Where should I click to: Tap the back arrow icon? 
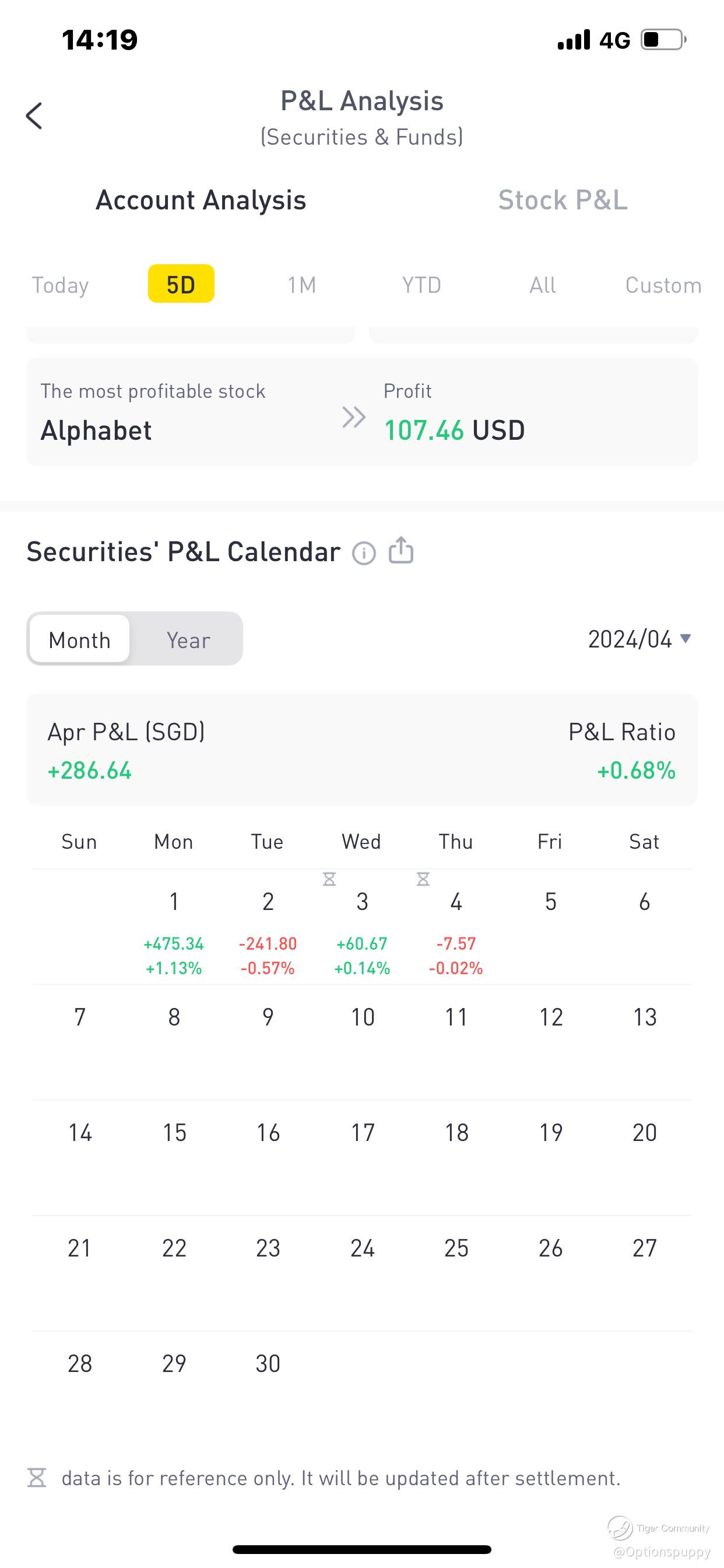click(34, 116)
